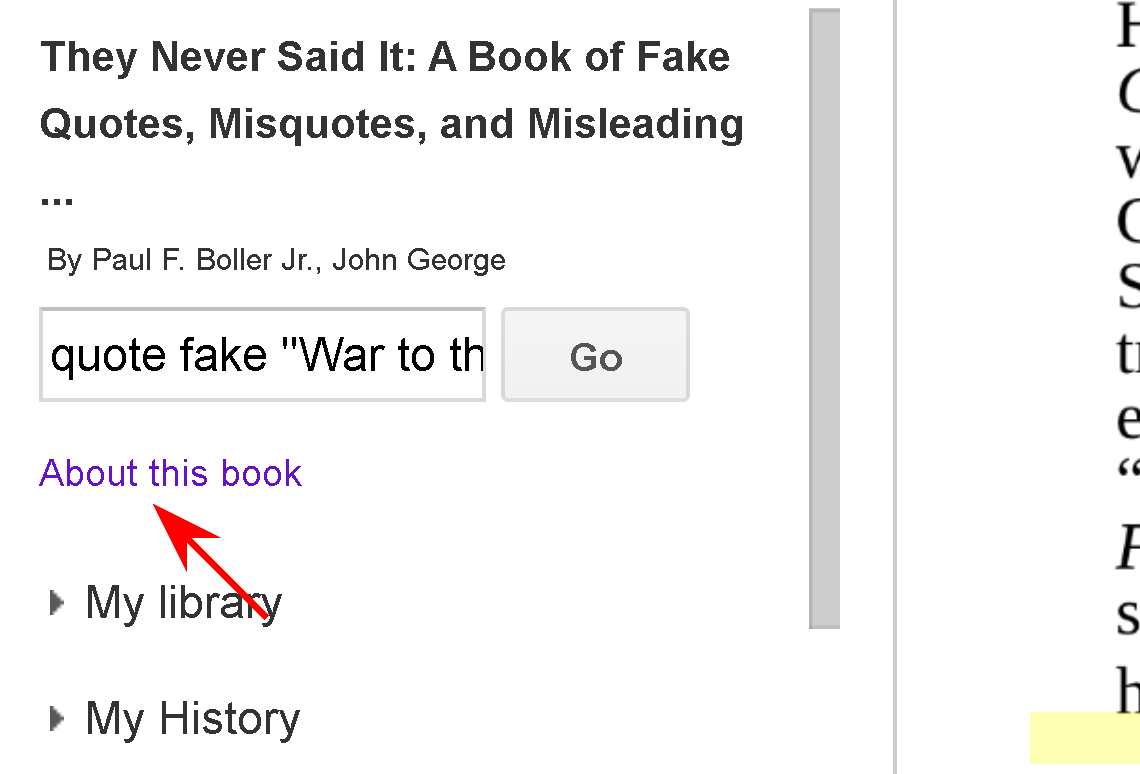The image size is (1140, 774).
Task: Click the yellow highlighted area on page
Action: (x=1084, y=738)
